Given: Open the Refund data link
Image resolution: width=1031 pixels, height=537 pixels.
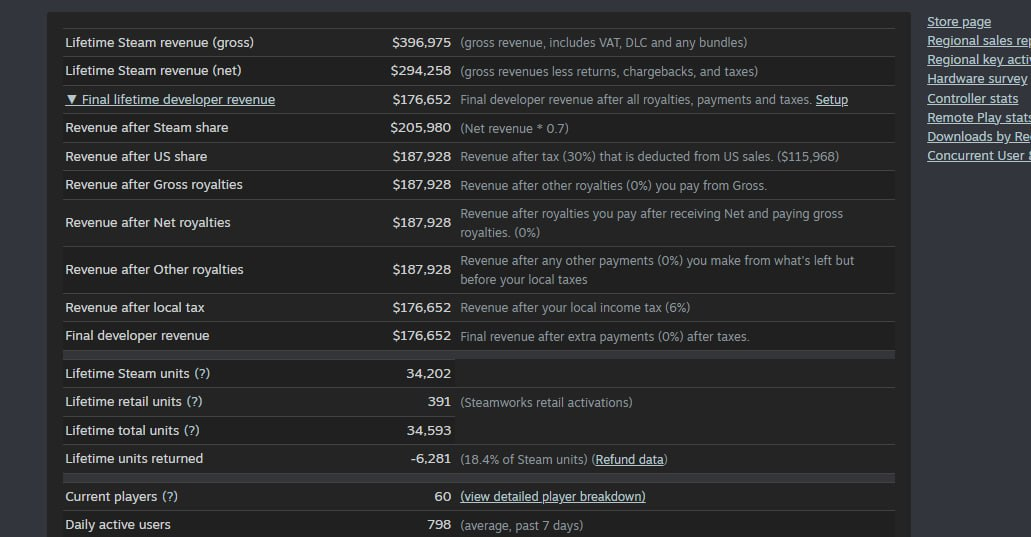Looking at the screenshot, I should 630,460.
